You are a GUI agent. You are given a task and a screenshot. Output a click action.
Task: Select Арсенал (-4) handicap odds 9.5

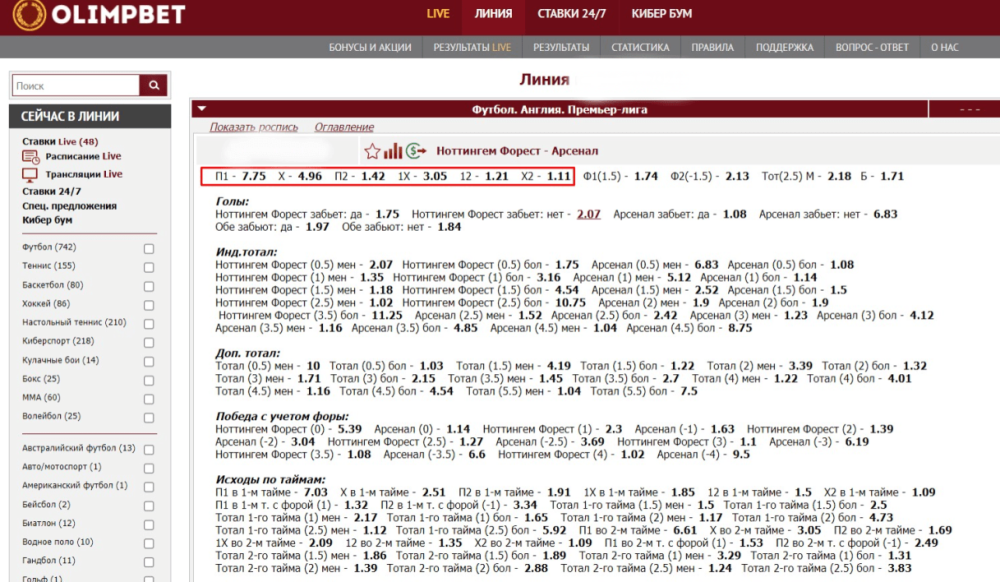click(741, 455)
